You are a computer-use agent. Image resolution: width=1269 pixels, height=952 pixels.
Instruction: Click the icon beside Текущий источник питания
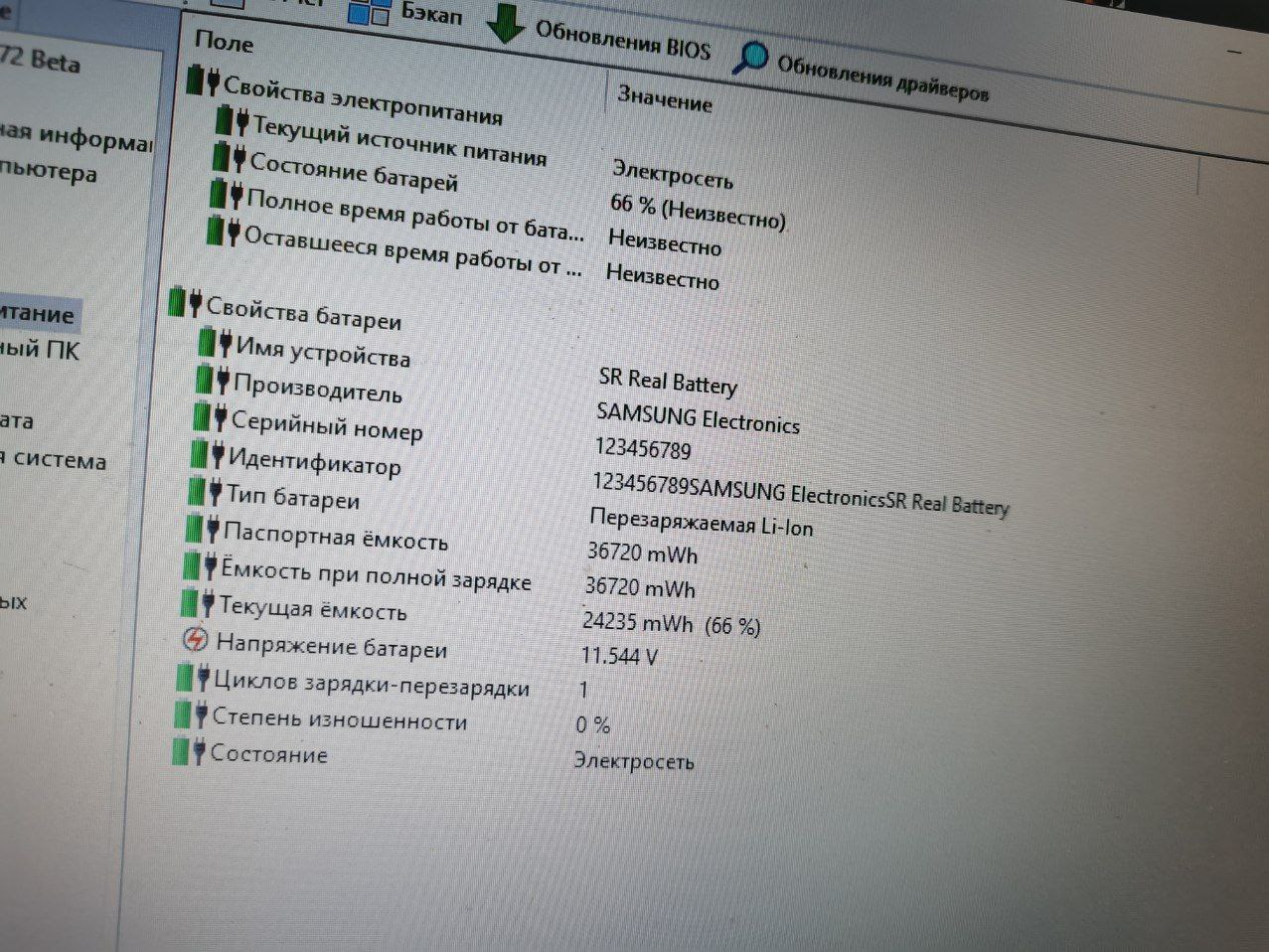pyautogui.click(x=233, y=123)
